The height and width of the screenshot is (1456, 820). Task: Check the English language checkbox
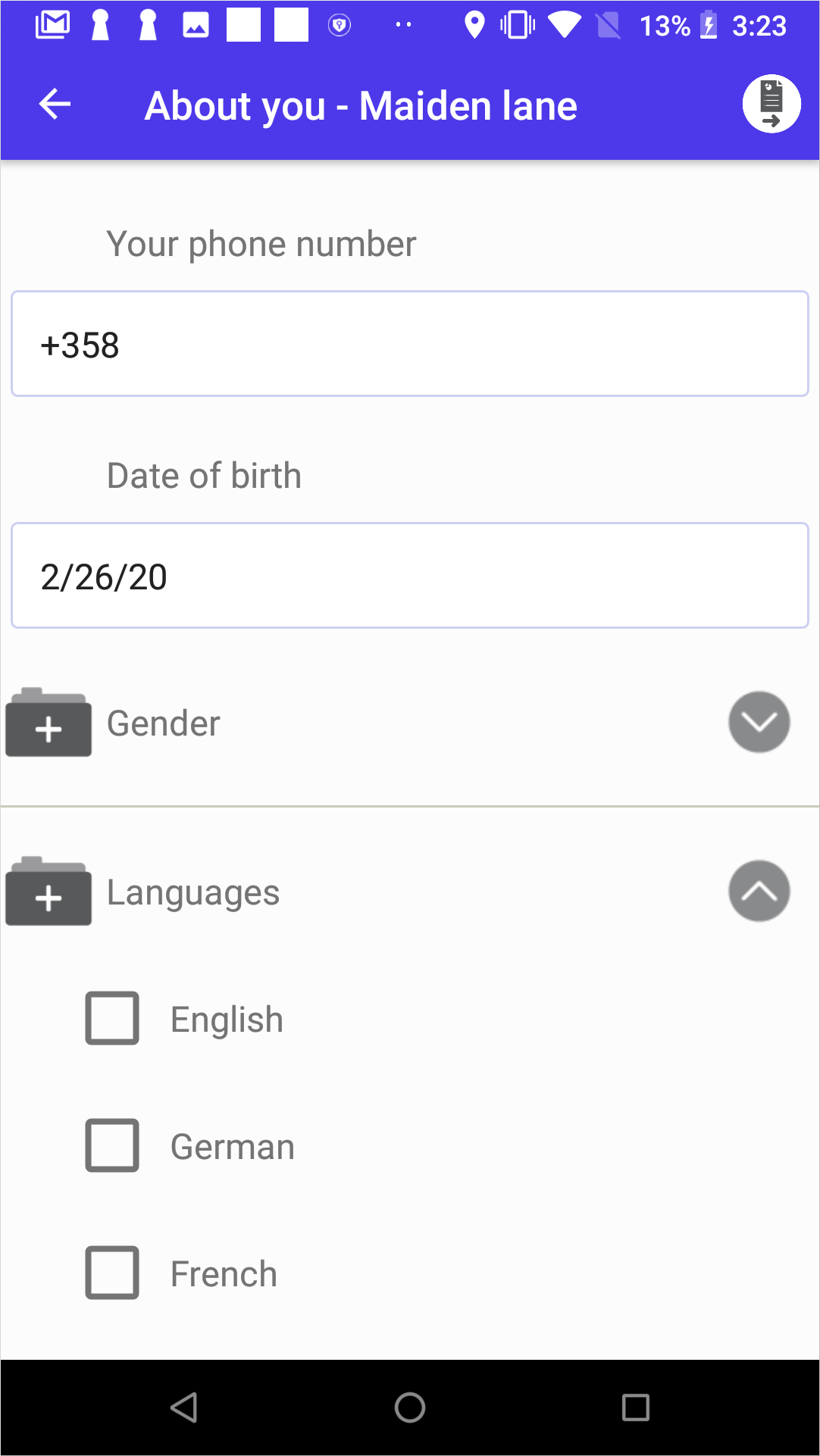point(112,1018)
